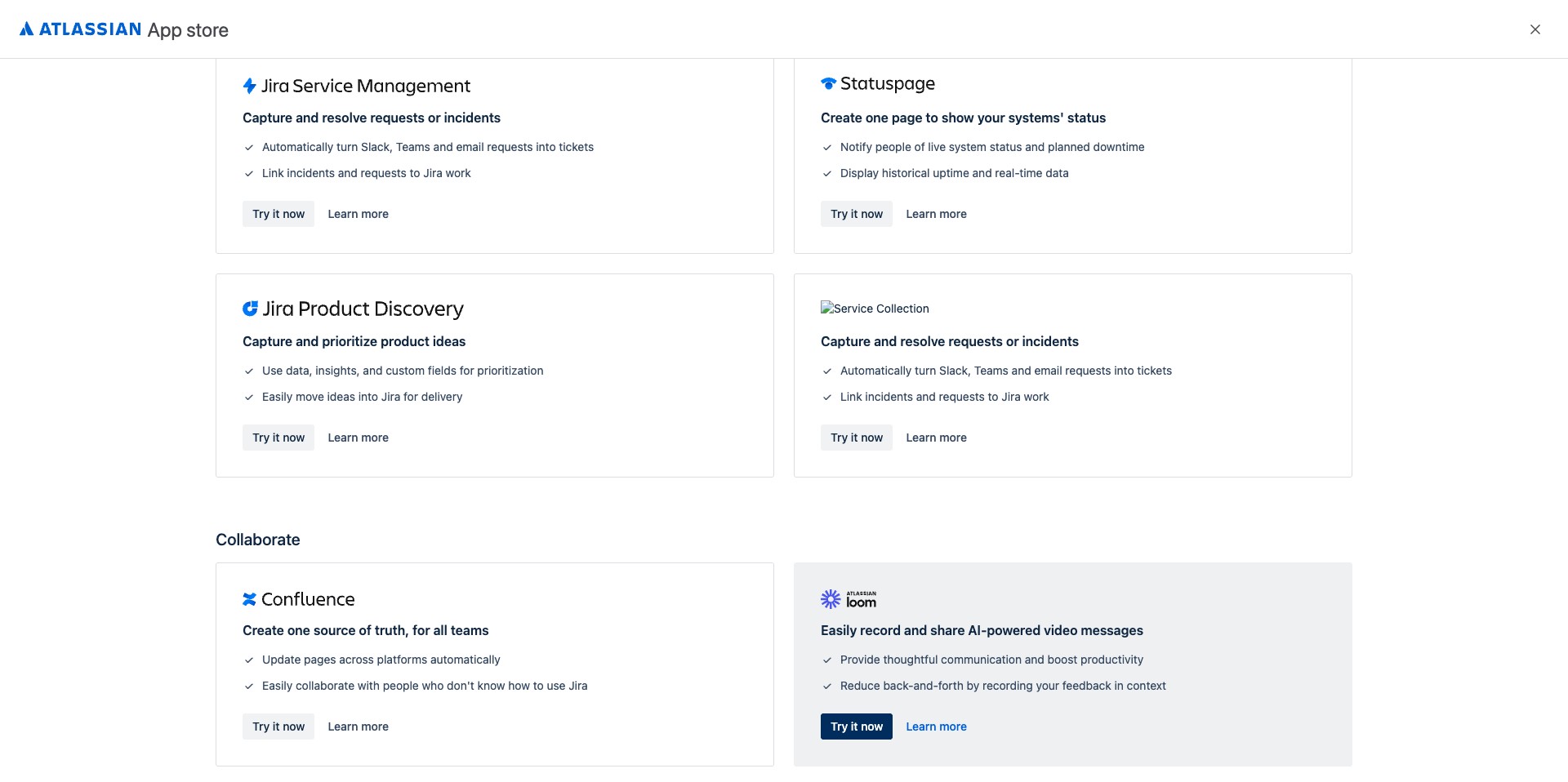
Task: Click 'Capture and prioritize product ideas' heading
Action: (354, 341)
